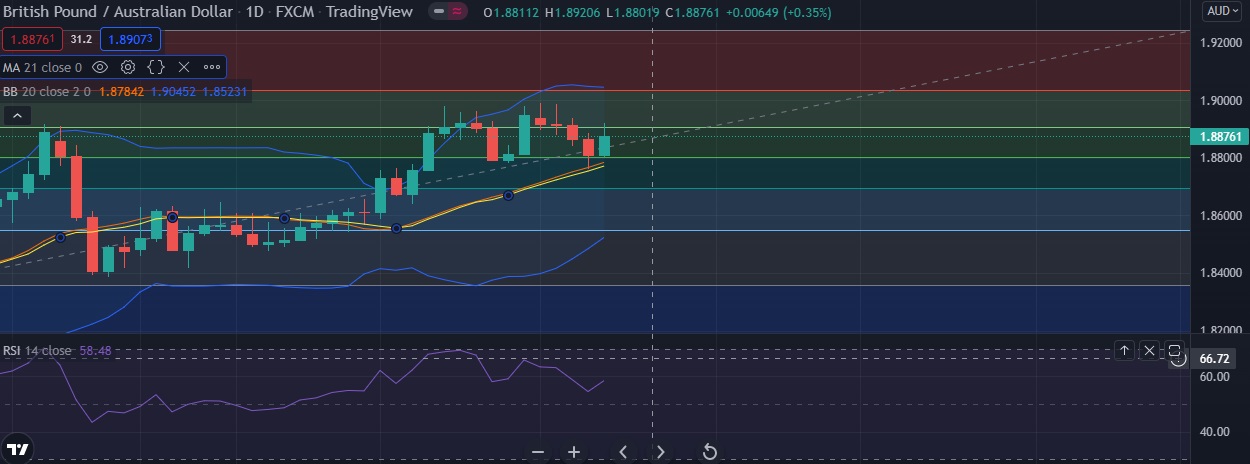Open the MA indicator more options menu
The image size is (1250, 464).
click(x=212, y=67)
